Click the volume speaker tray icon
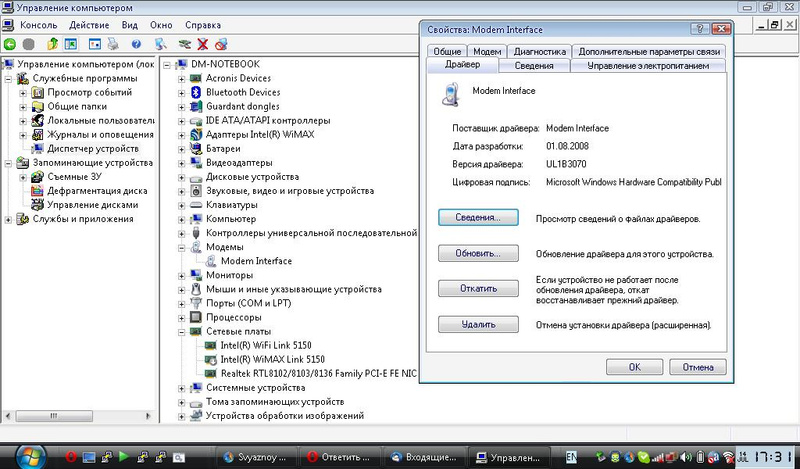This screenshot has width=800, height=469. (x=687, y=457)
